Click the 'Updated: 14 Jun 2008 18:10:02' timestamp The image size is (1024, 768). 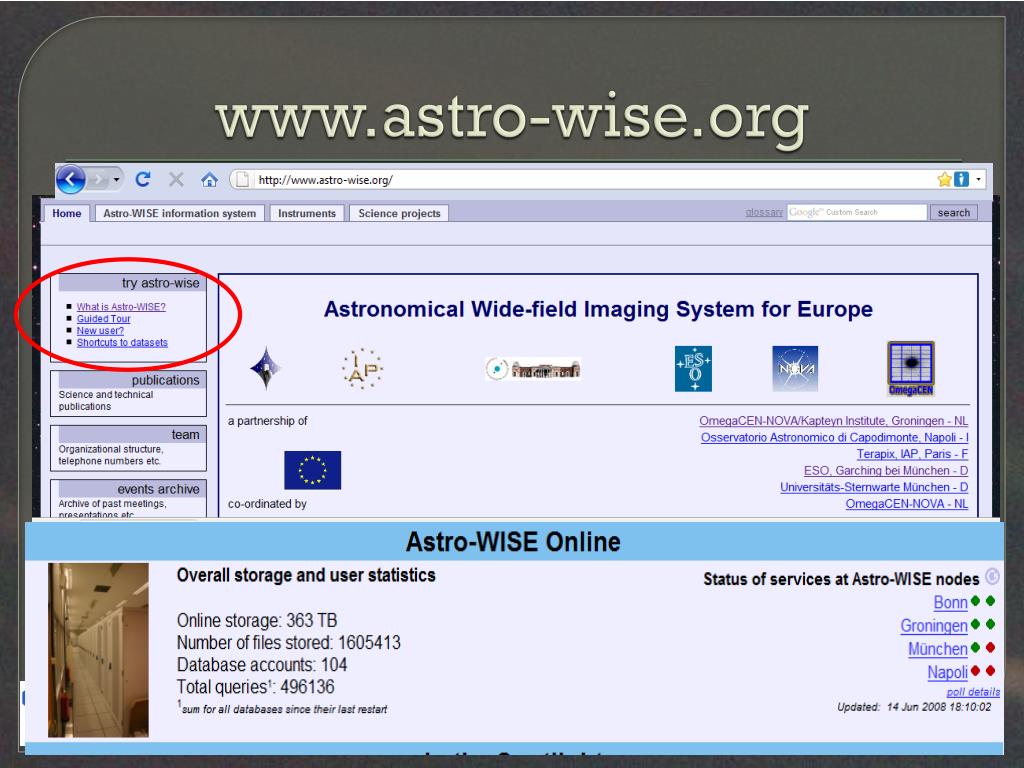tap(914, 707)
